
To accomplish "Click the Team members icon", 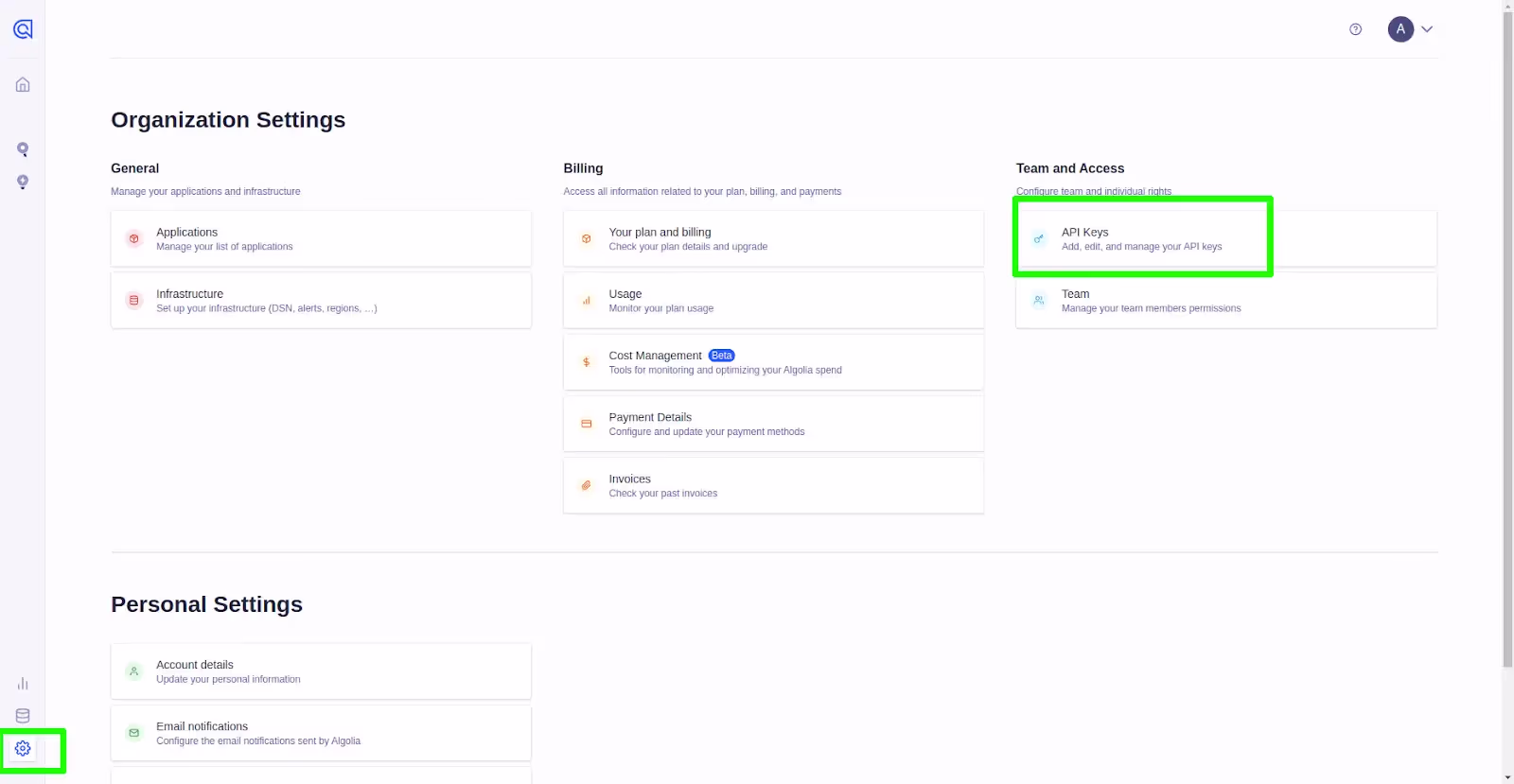I will click(x=1039, y=301).
